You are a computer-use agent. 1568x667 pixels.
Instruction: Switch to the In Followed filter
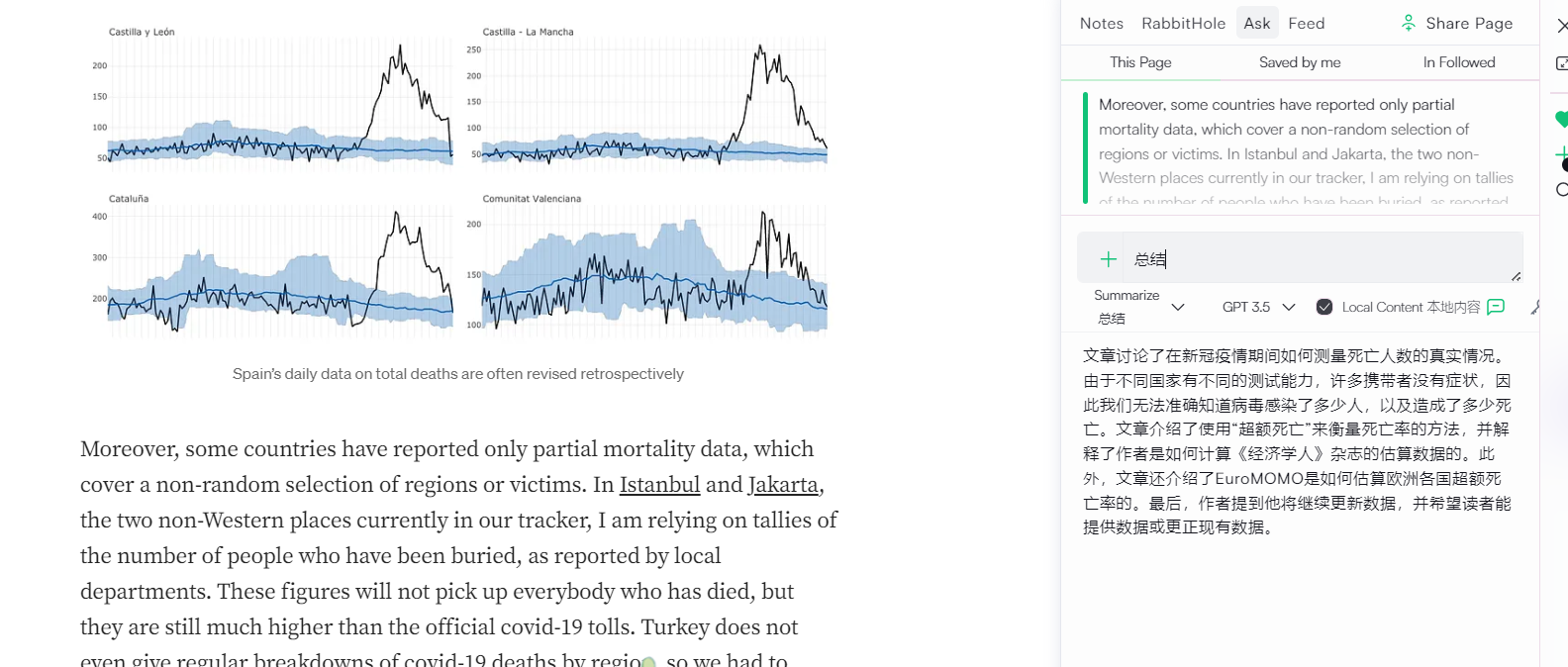coord(1458,62)
